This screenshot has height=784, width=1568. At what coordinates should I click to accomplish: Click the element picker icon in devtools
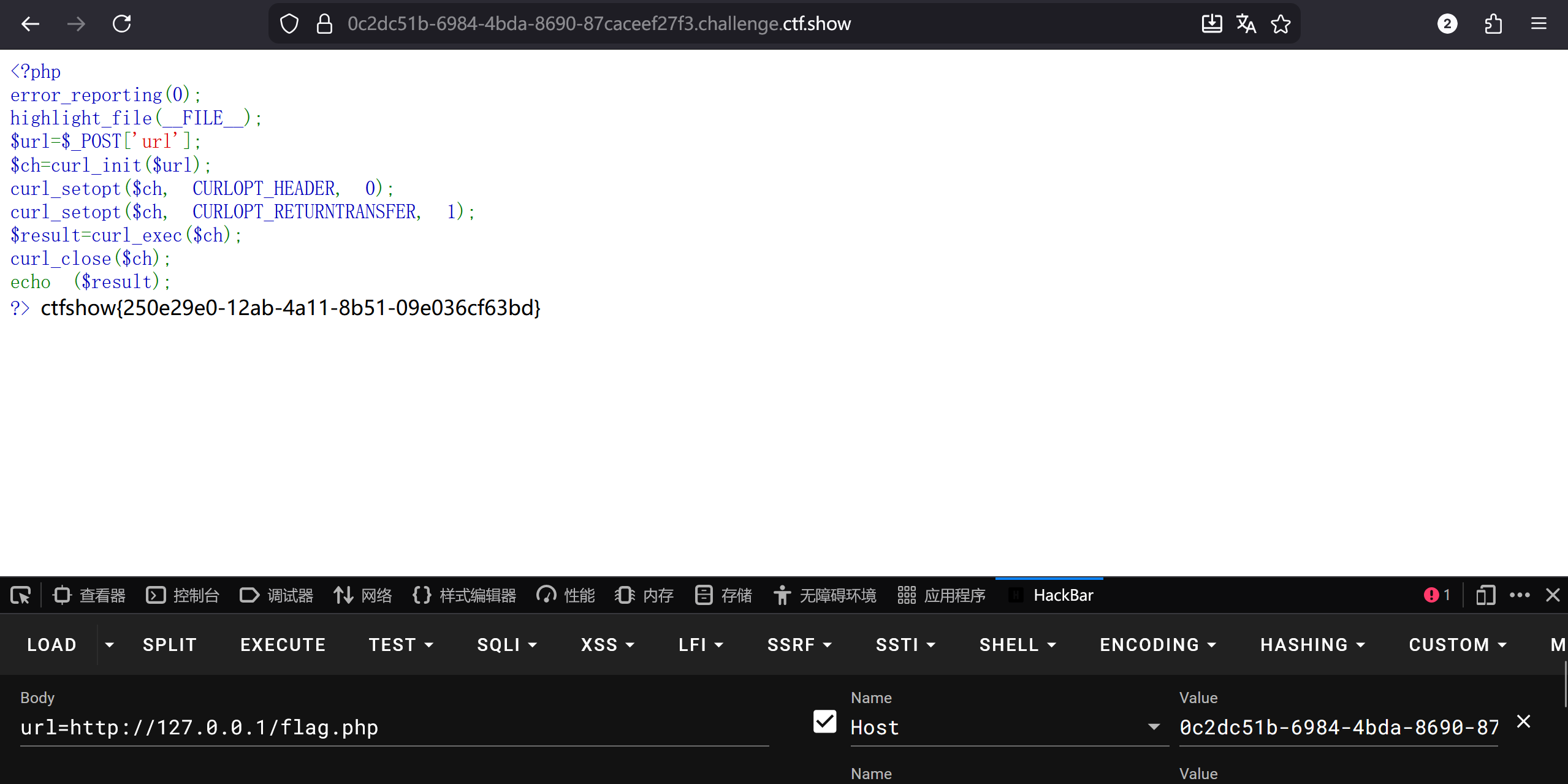click(20, 595)
